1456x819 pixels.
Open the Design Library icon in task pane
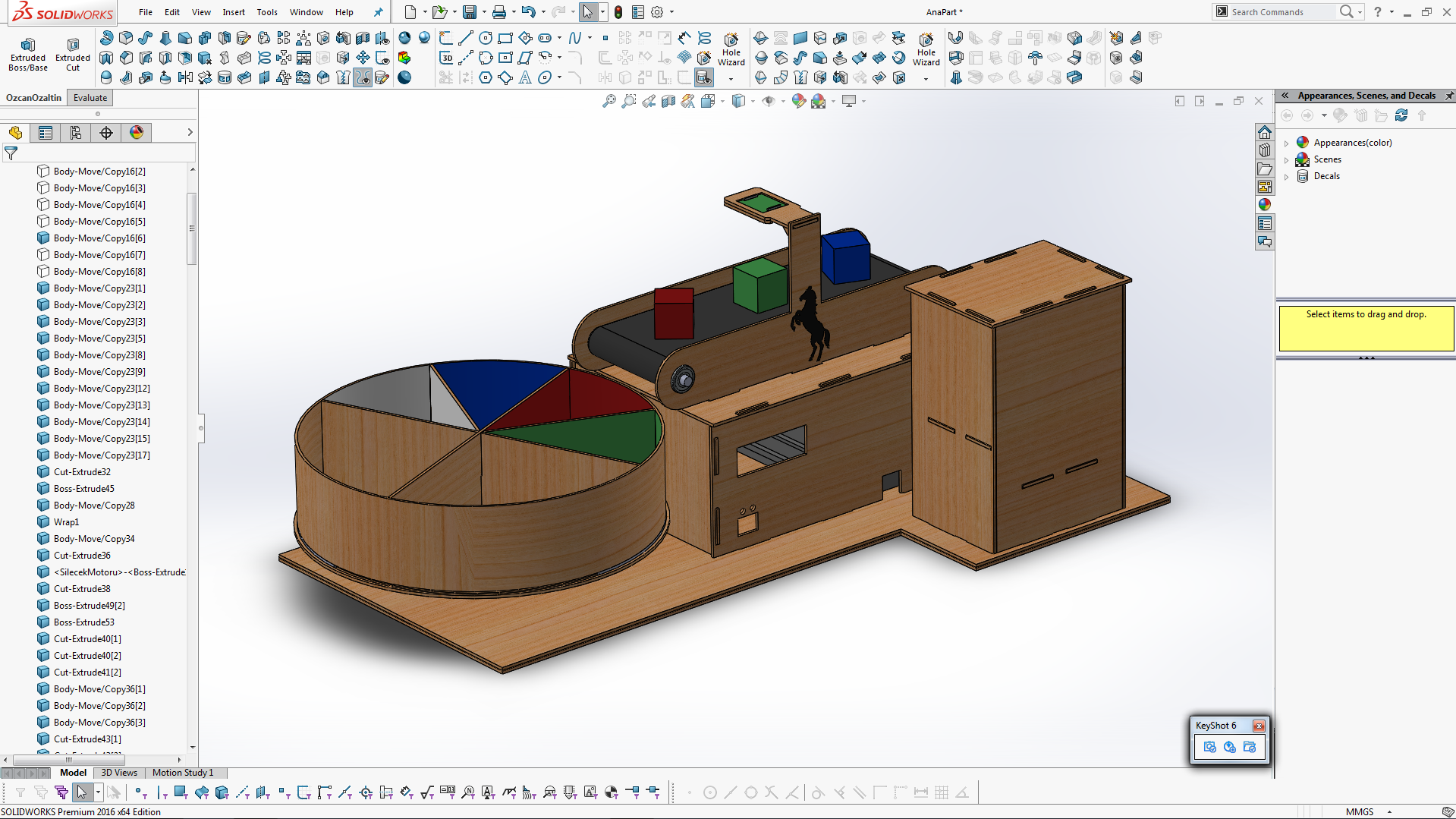[x=1264, y=150]
